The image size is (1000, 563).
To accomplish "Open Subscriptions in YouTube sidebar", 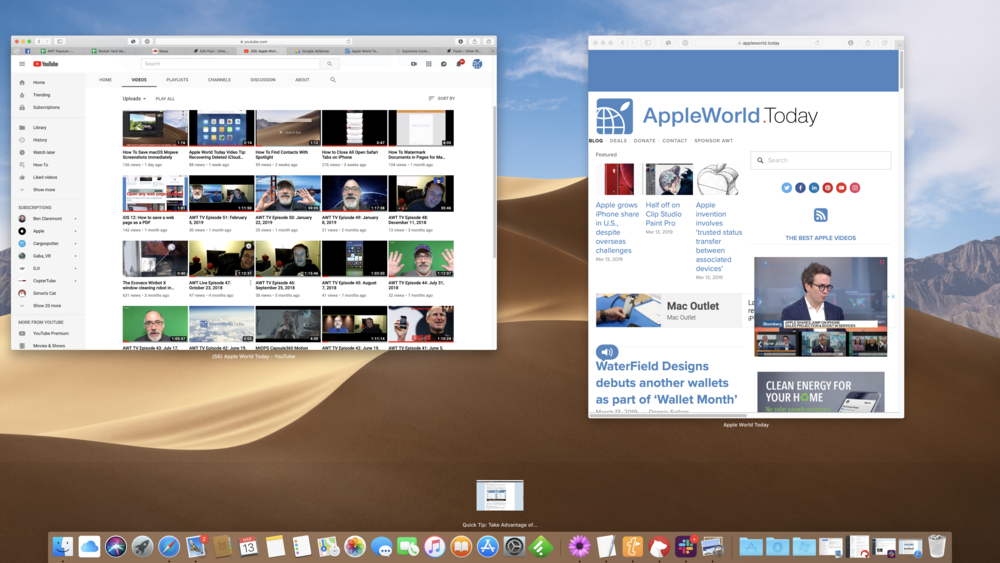I will pos(48,107).
